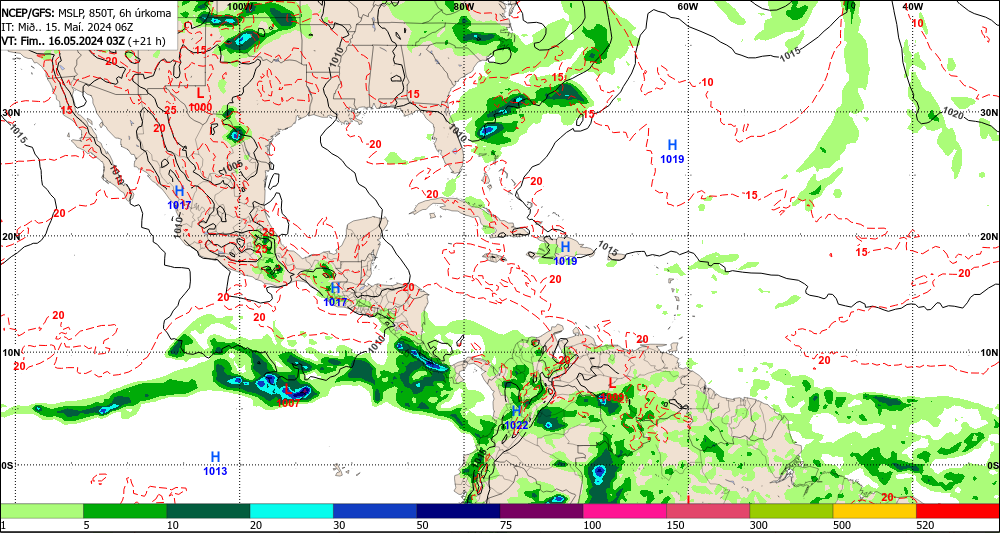
Task: Click the -20 temperature label in the Gulf
Action: pos(374,144)
